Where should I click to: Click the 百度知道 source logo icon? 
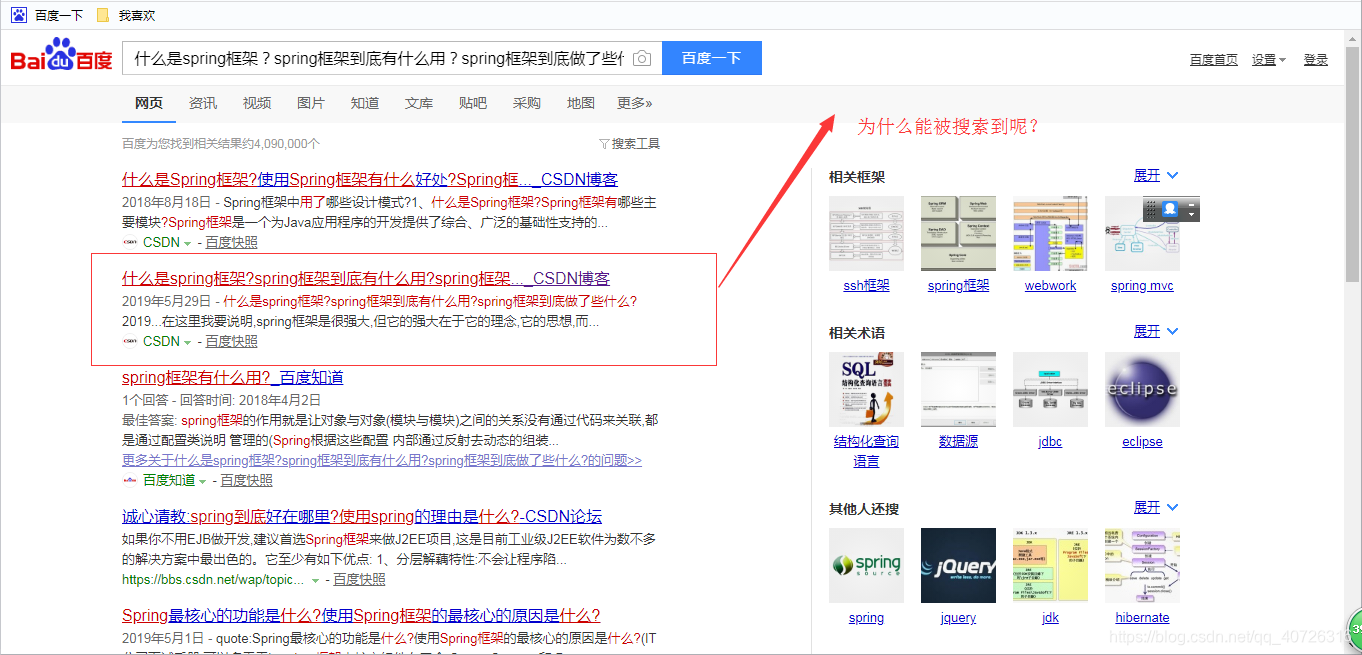(x=130, y=480)
